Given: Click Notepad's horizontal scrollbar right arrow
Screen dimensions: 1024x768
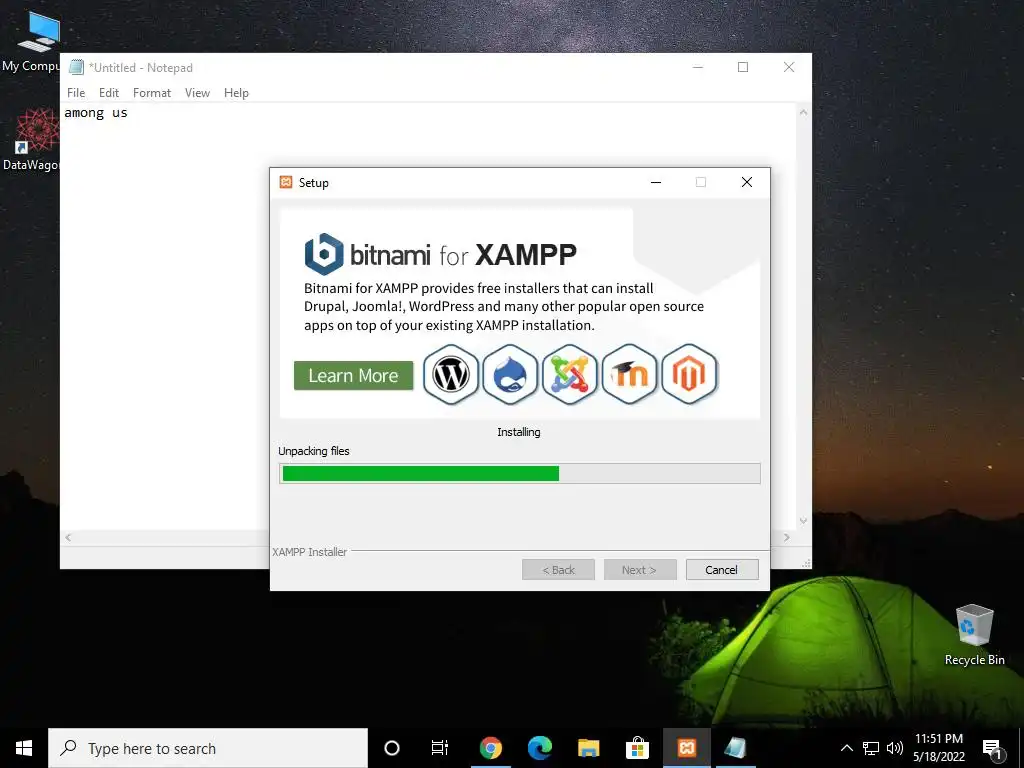Looking at the screenshot, I should (x=787, y=537).
